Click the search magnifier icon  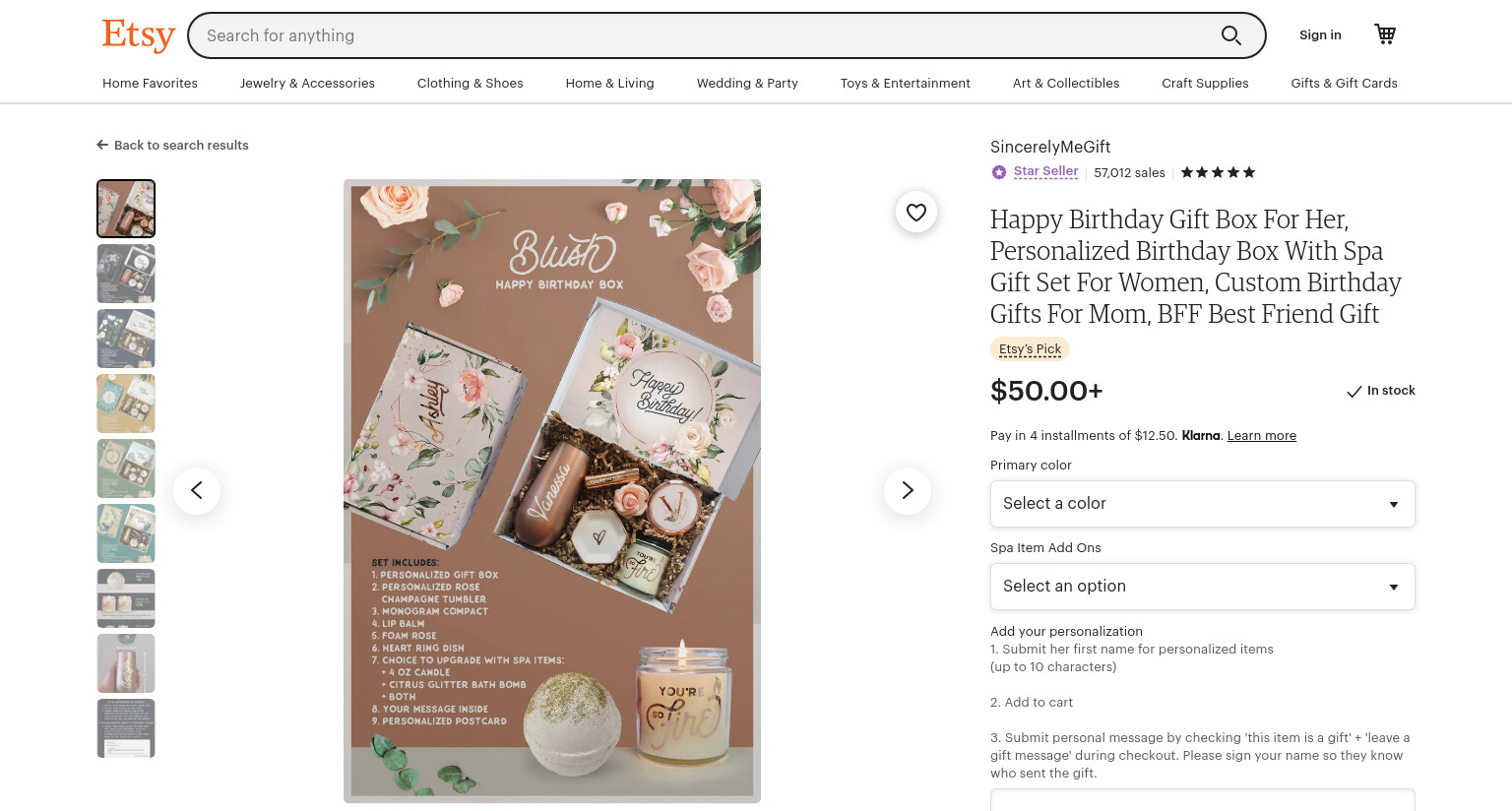(x=1230, y=35)
